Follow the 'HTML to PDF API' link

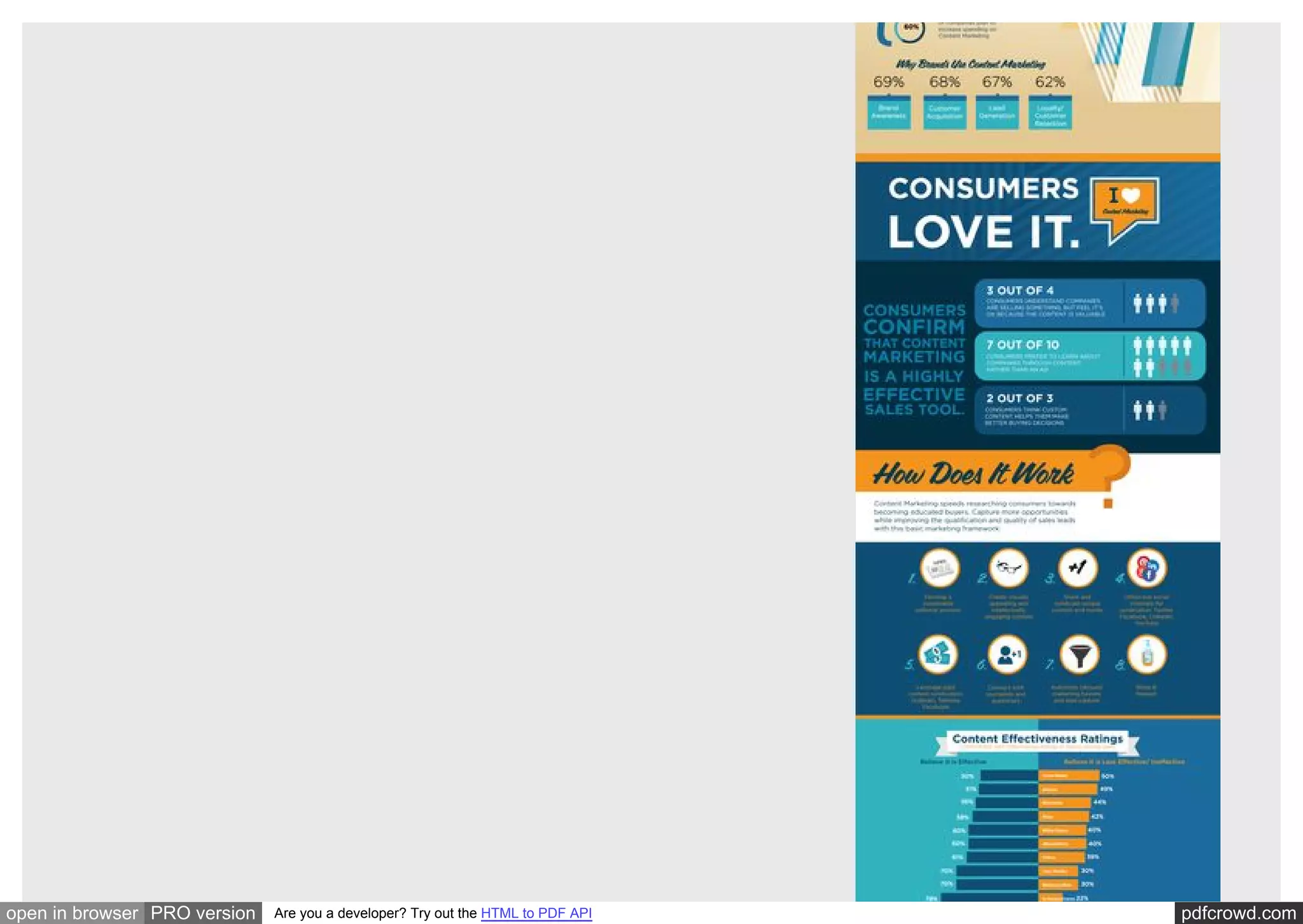pyautogui.click(x=536, y=913)
